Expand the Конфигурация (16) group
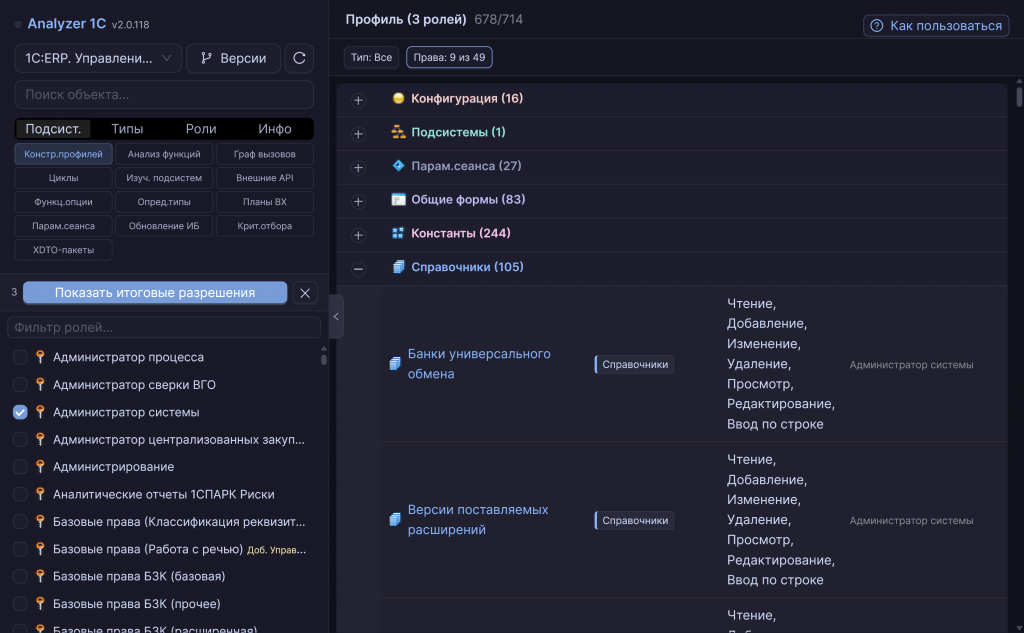Image resolution: width=1024 pixels, height=633 pixels. click(x=358, y=100)
